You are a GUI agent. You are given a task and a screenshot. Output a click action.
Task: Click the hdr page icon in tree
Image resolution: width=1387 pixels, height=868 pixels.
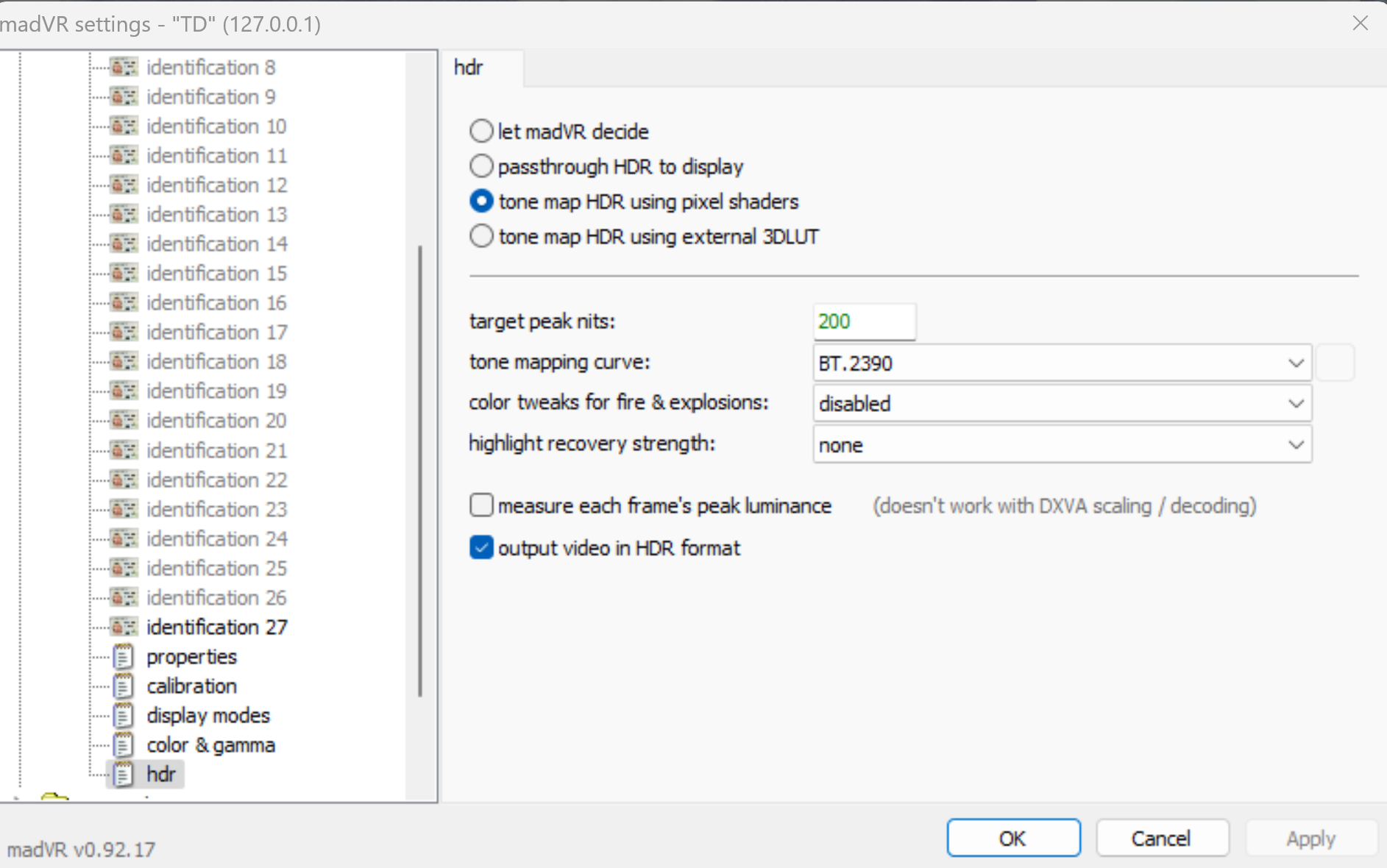tap(124, 774)
